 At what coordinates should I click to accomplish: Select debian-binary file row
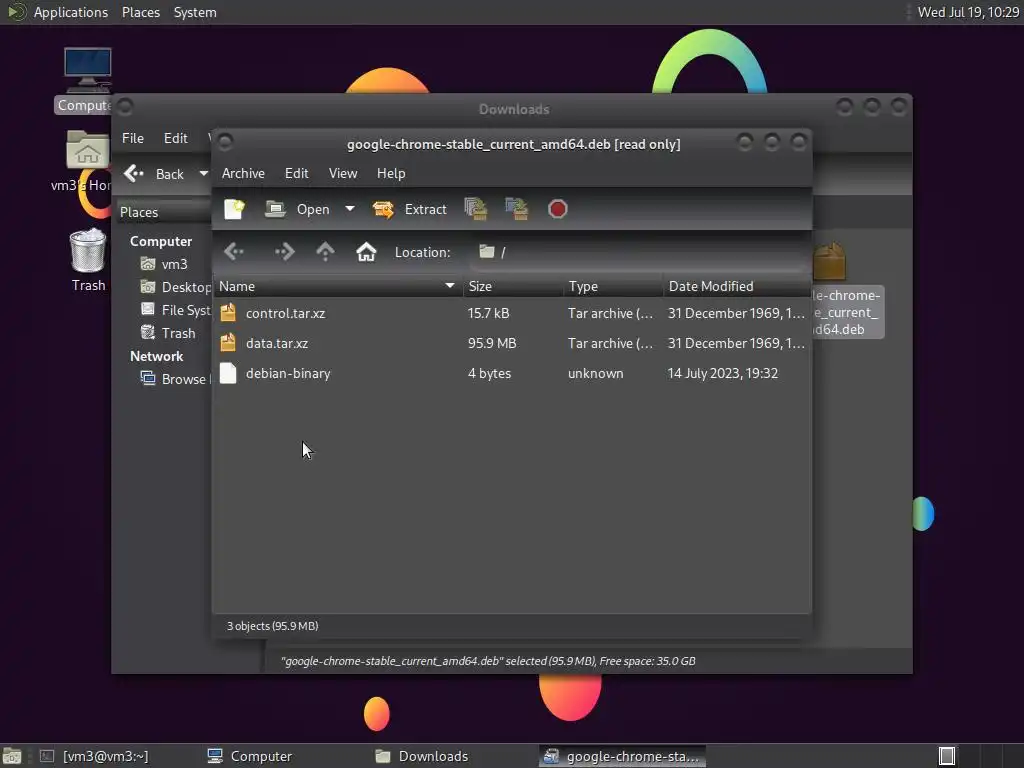click(512, 374)
